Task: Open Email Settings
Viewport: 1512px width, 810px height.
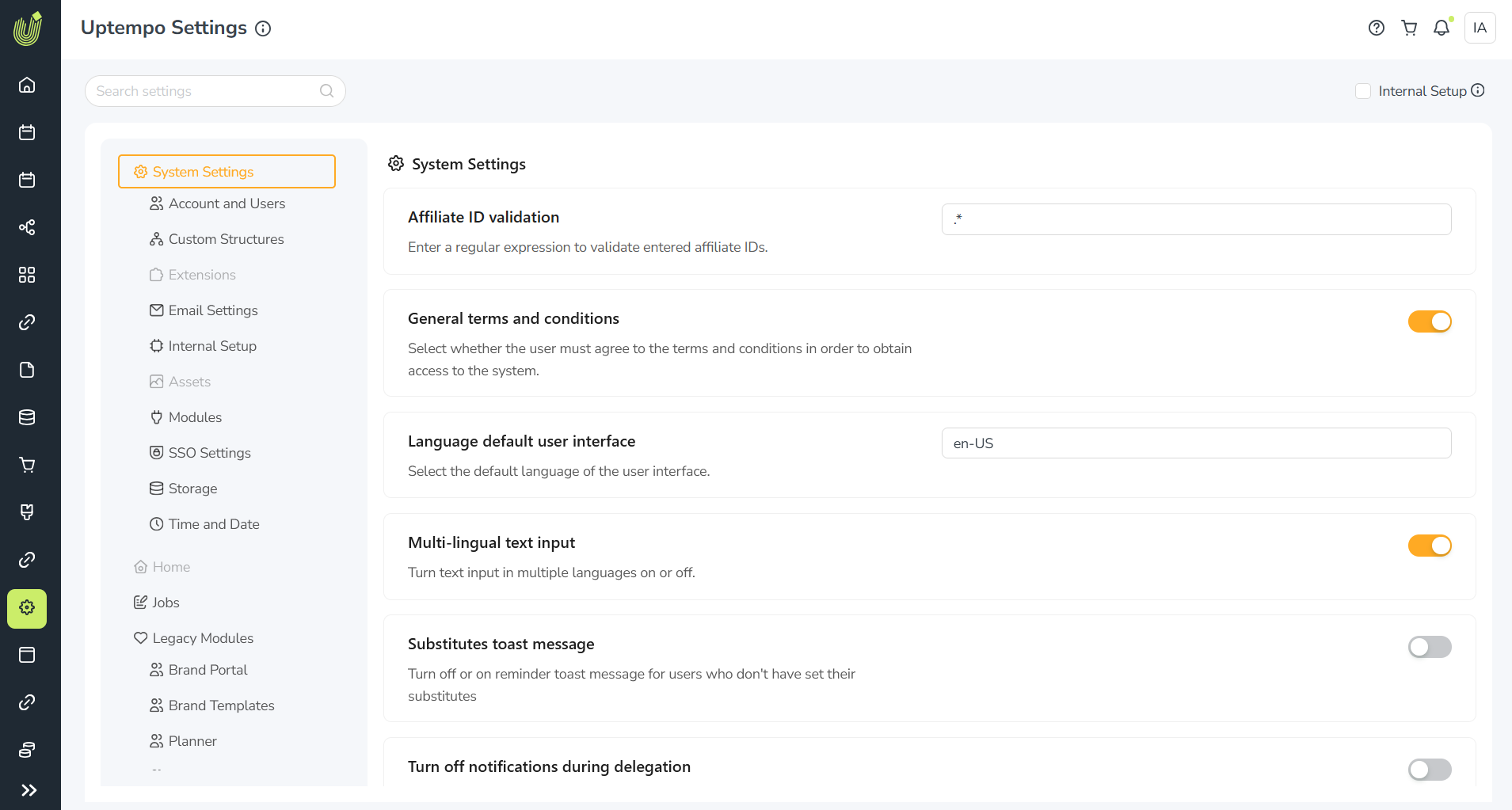Action: pos(213,310)
